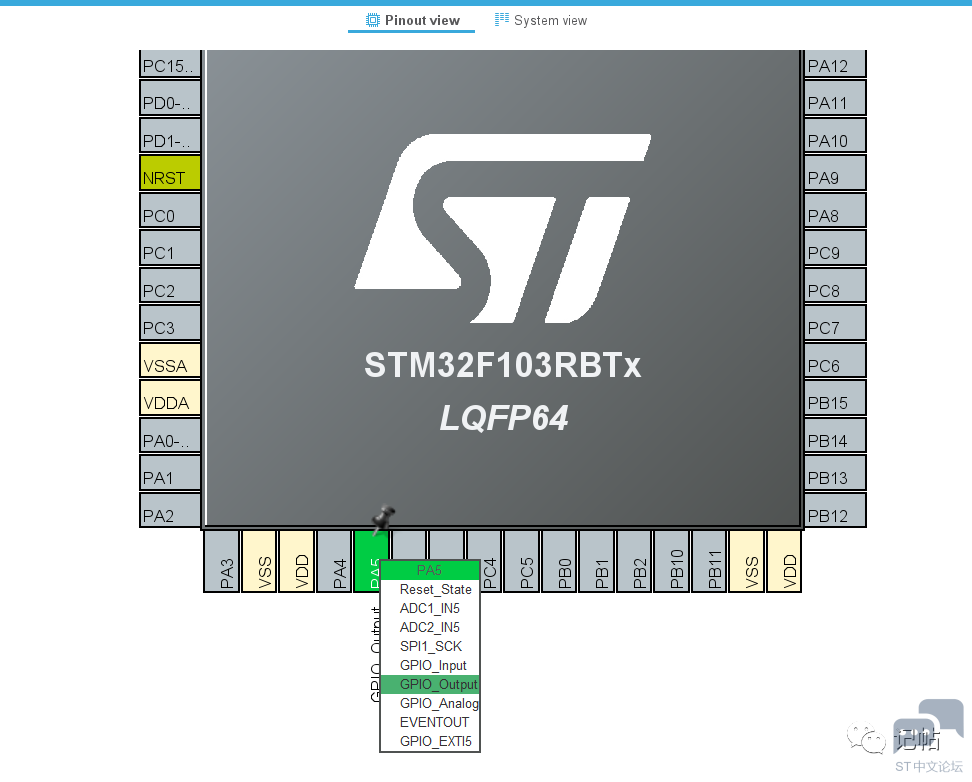Select pin PC3
Viewport: 972px width, 782px height.
(170, 322)
